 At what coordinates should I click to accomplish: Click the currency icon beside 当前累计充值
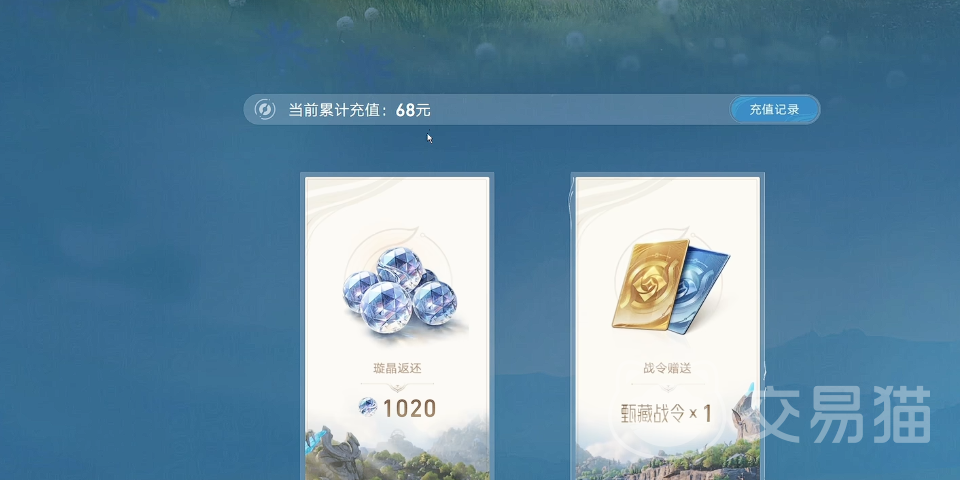click(x=265, y=110)
